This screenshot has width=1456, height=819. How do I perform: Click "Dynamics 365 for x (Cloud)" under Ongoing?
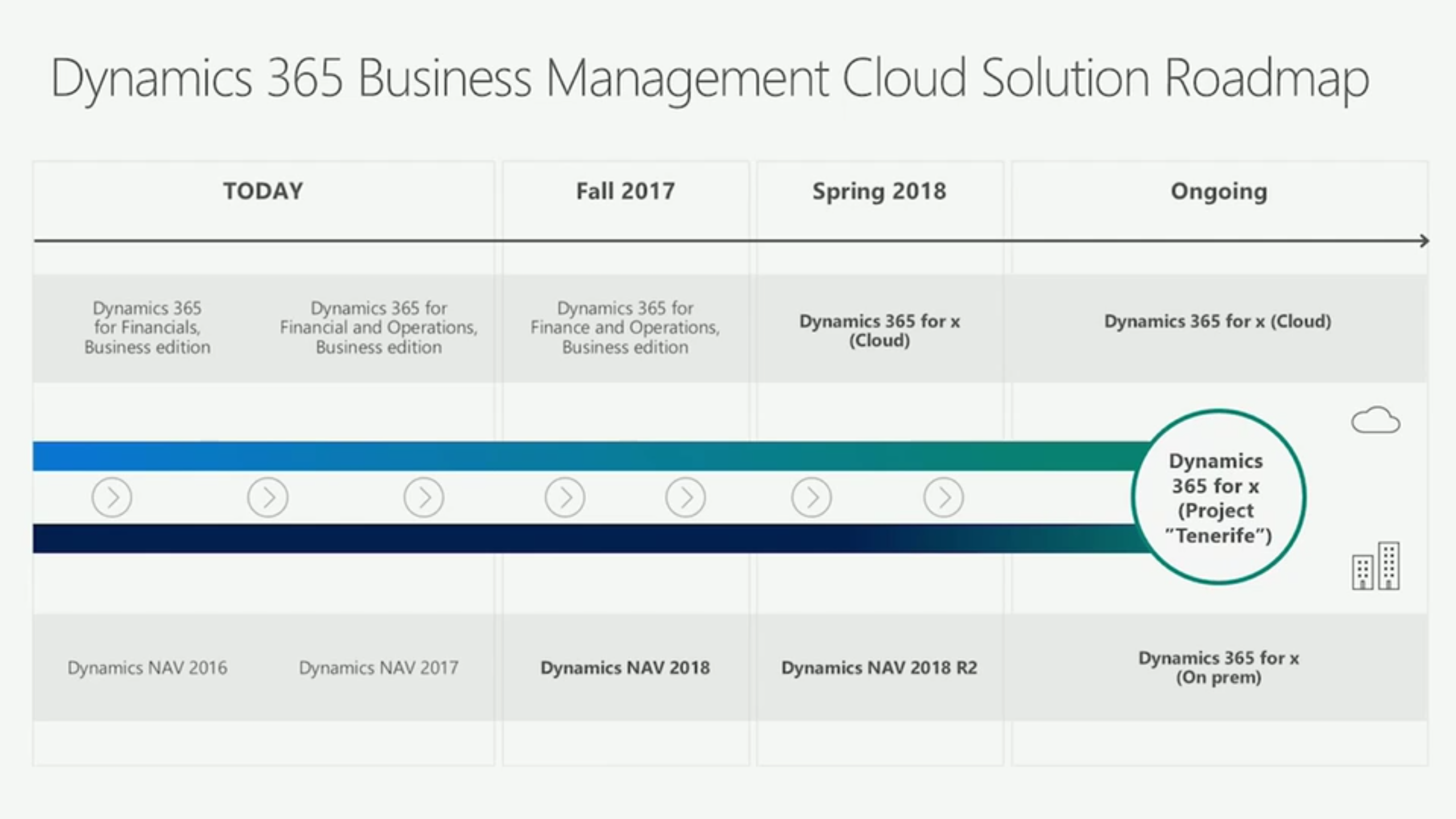[x=1218, y=321]
